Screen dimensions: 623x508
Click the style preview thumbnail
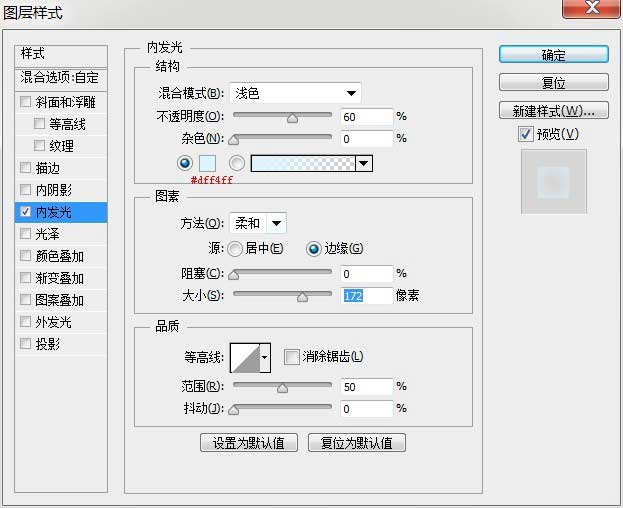coord(553,181)
